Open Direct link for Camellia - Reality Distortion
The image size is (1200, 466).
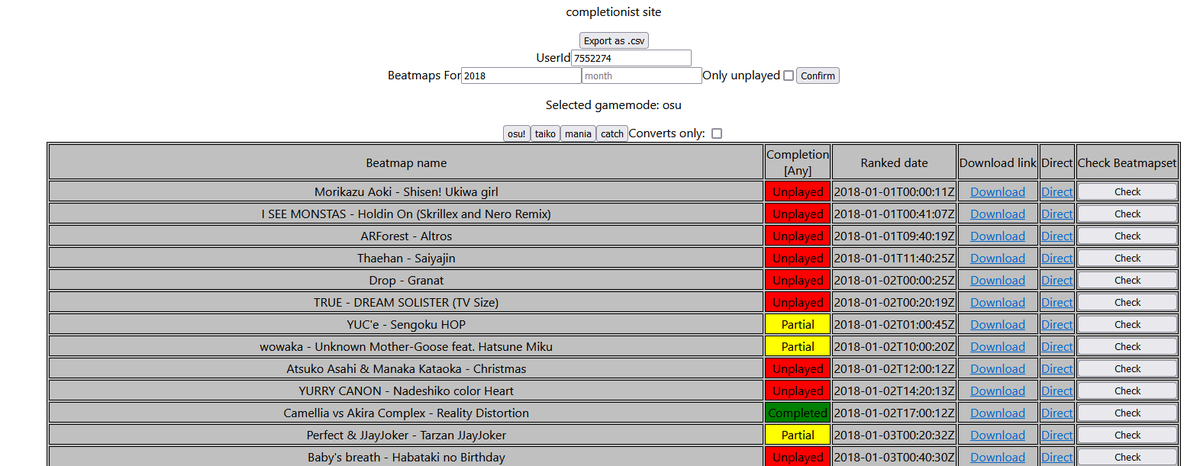1057,413
